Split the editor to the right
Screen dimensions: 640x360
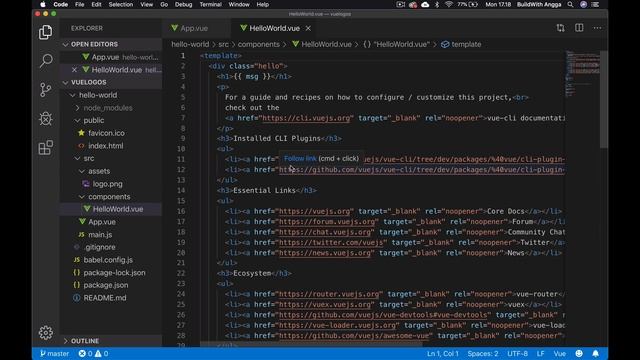(x=579, y=28)
